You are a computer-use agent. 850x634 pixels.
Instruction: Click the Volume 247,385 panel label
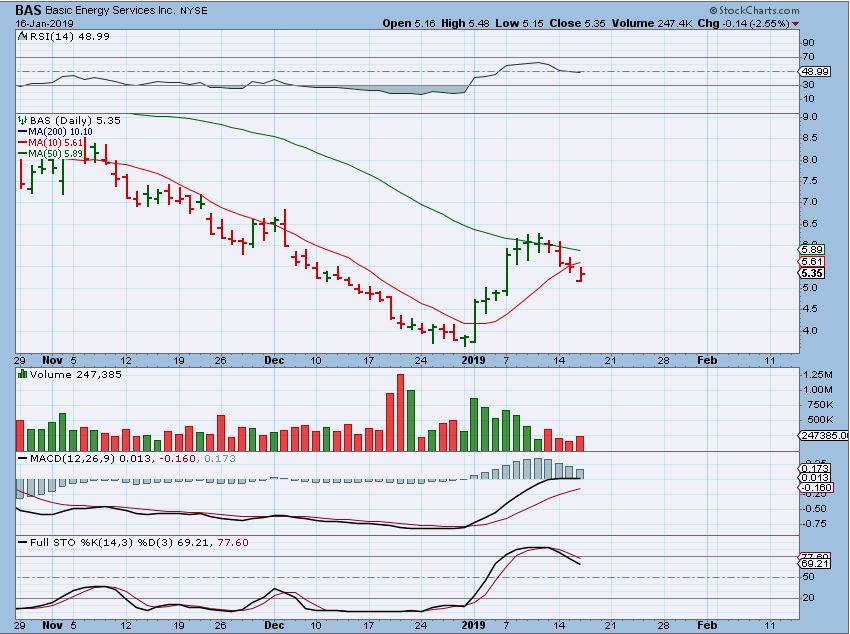[59, 373]
